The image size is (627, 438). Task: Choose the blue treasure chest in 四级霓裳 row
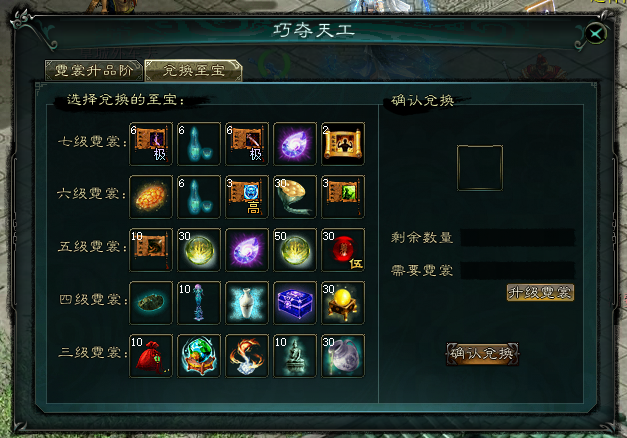[295, 303]
